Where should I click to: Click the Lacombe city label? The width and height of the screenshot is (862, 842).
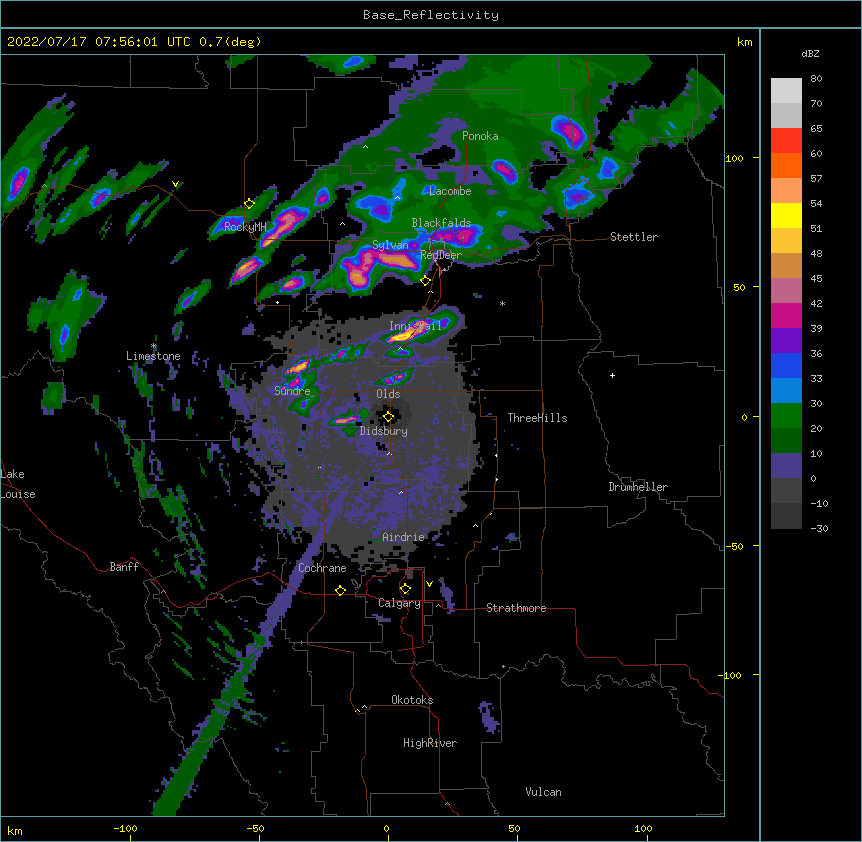(450, 191)
